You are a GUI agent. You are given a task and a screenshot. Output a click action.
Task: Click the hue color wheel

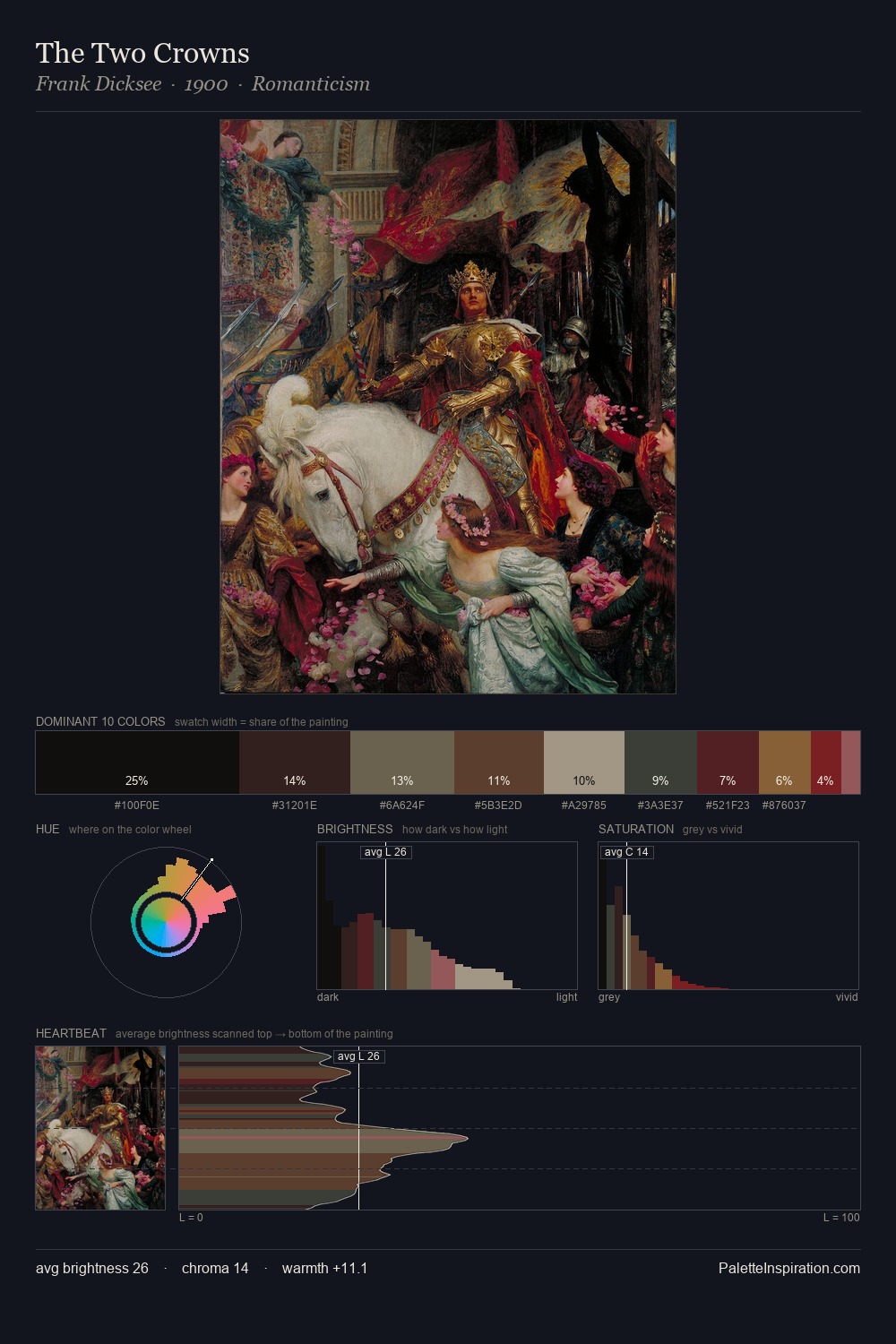(x=166, y=922)
